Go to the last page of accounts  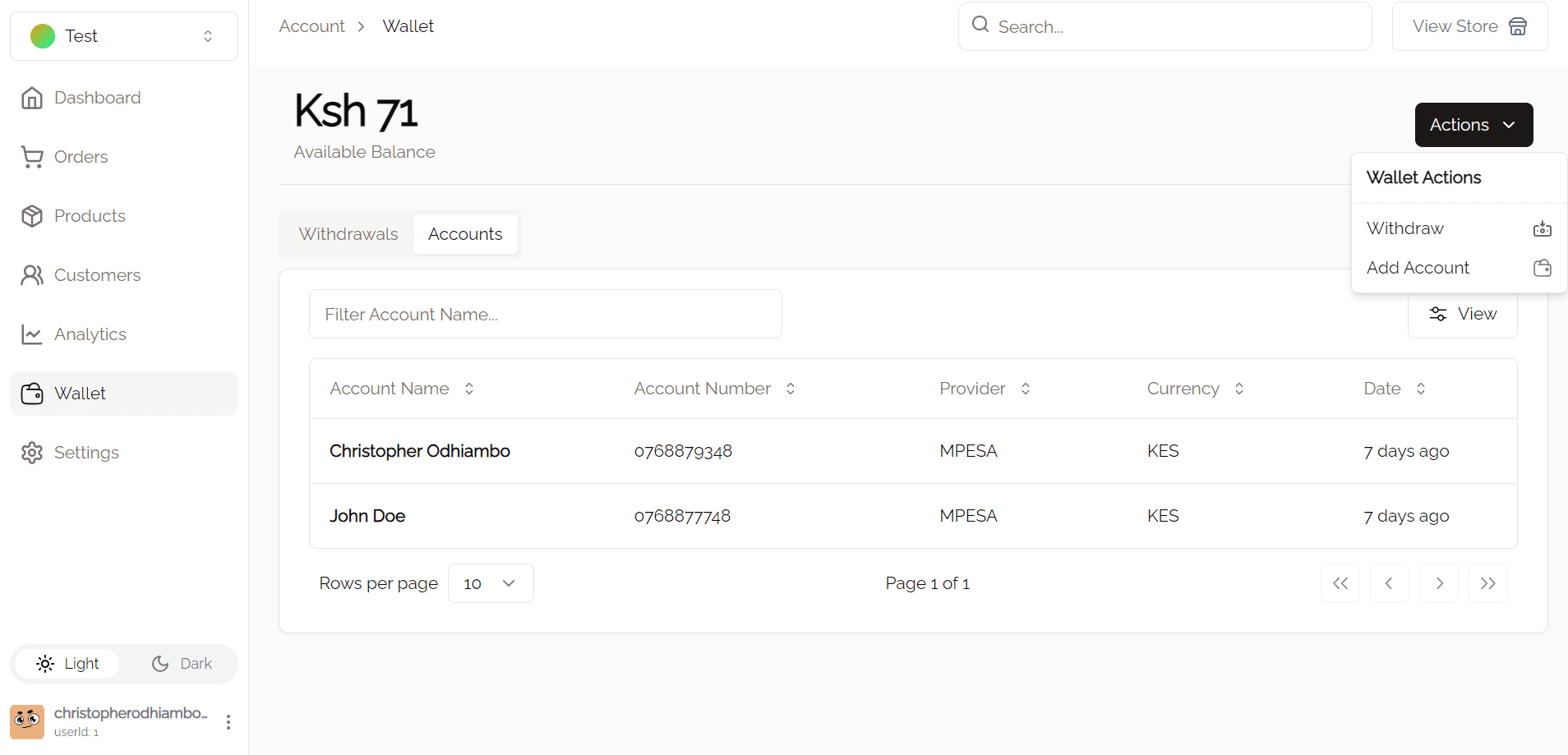tap(1487, 583)
